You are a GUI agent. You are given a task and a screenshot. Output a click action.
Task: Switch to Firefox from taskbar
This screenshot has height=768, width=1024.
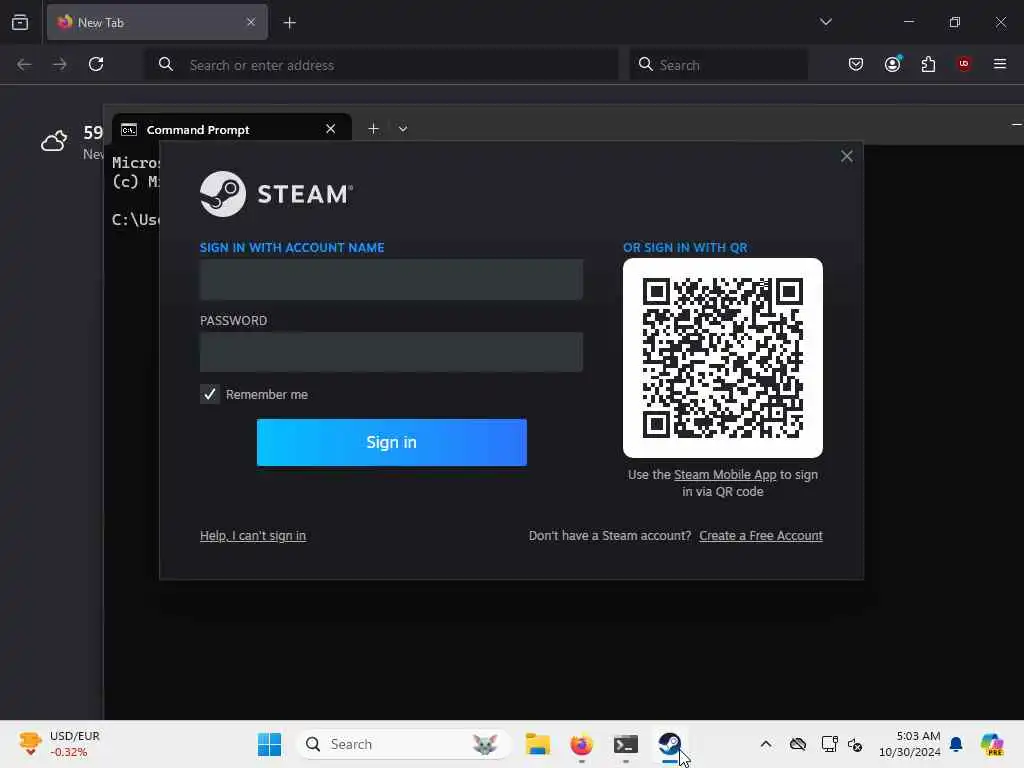tap(581, 744)
